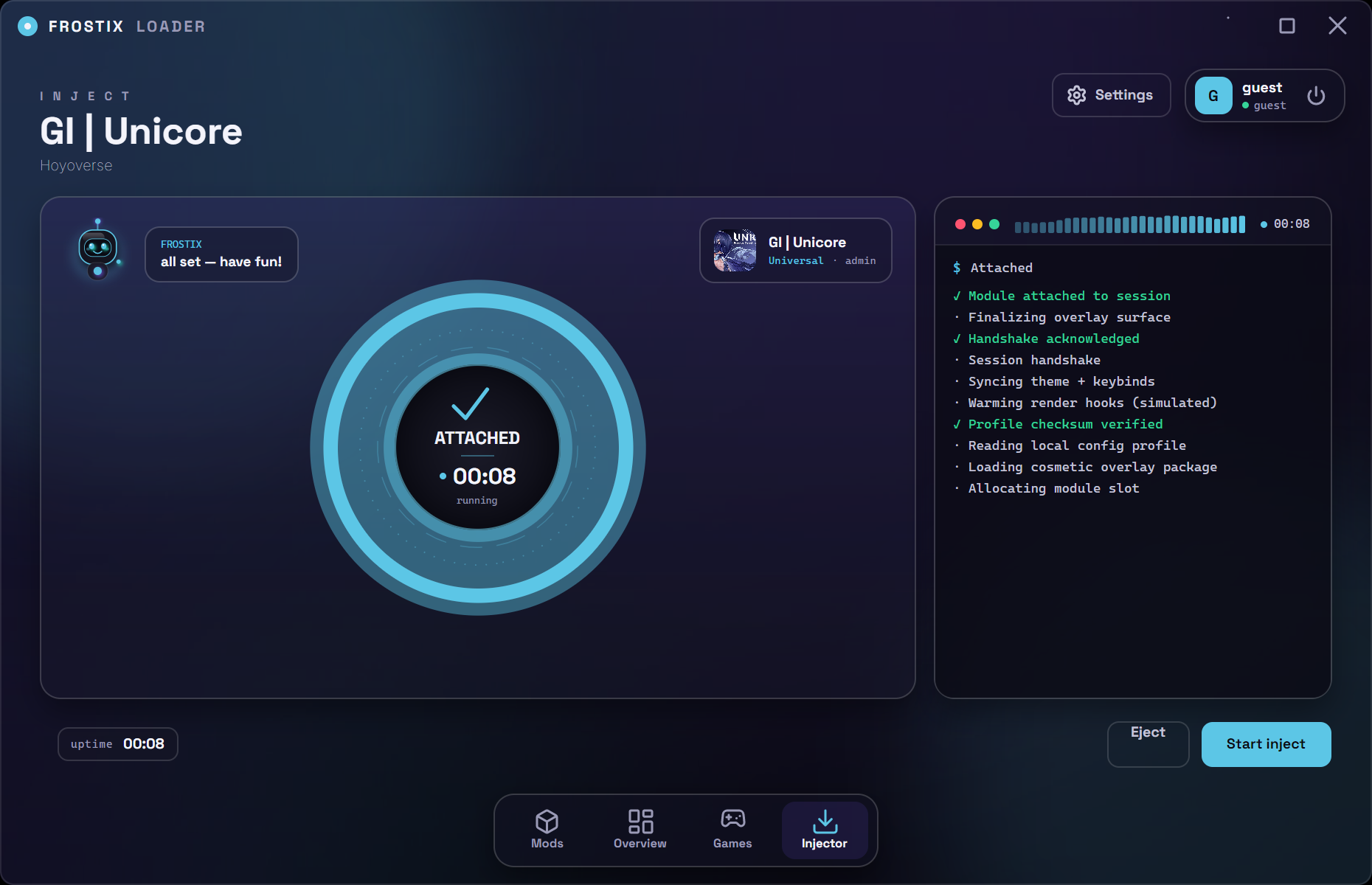Click the GI Unicore game thumbnail

(x=735, y=250)
